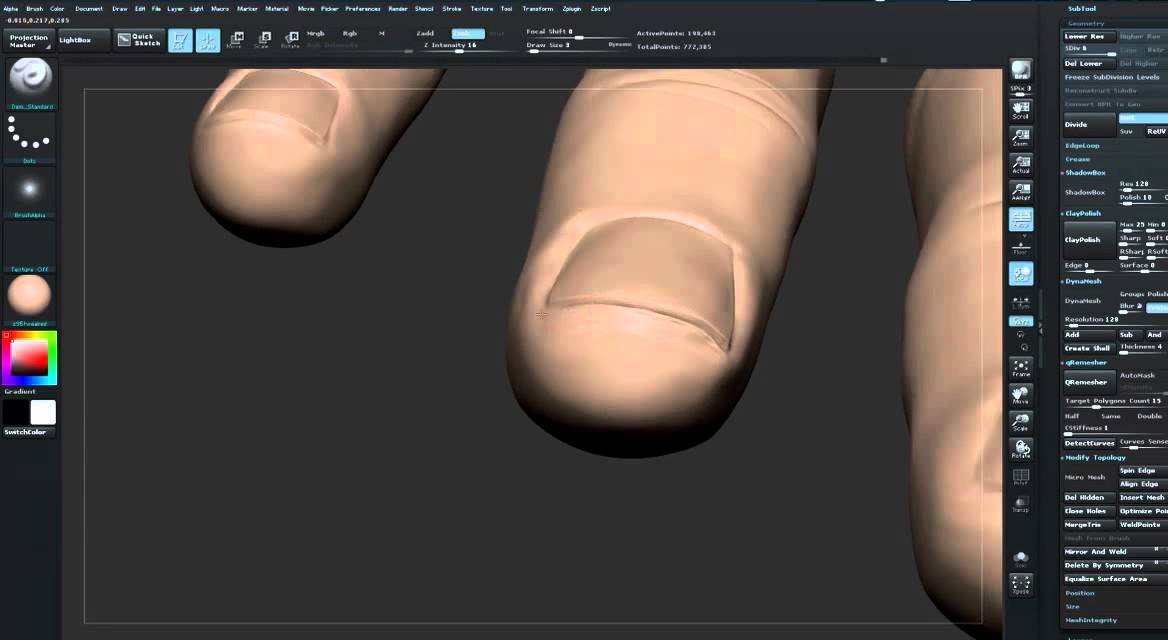Toggle the PolyF polyframe display
This screenshot has width=1168, height=640.
click(x=1021, y=477)
